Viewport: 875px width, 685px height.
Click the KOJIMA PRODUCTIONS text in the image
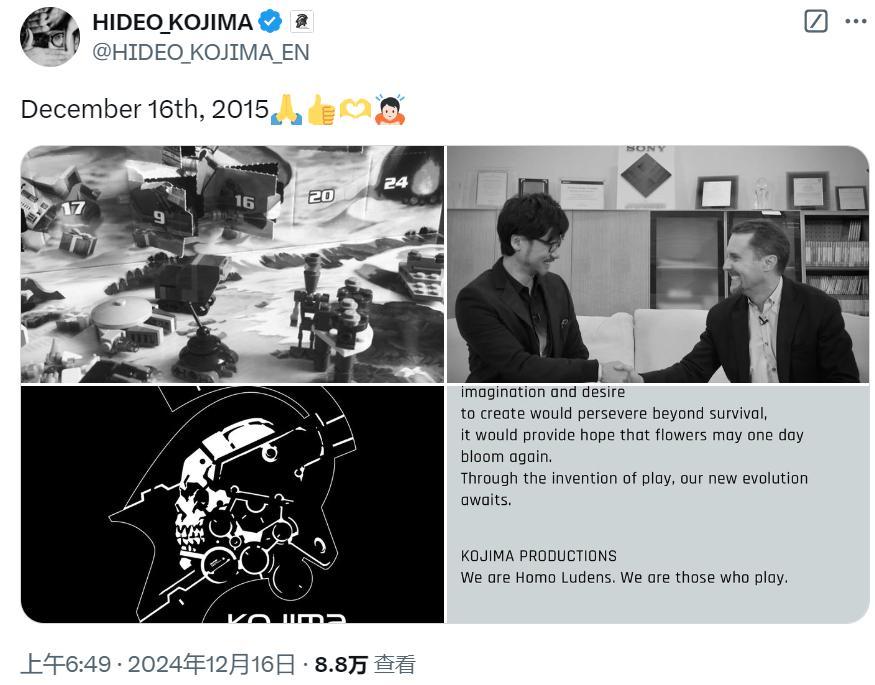coord(539,556)
